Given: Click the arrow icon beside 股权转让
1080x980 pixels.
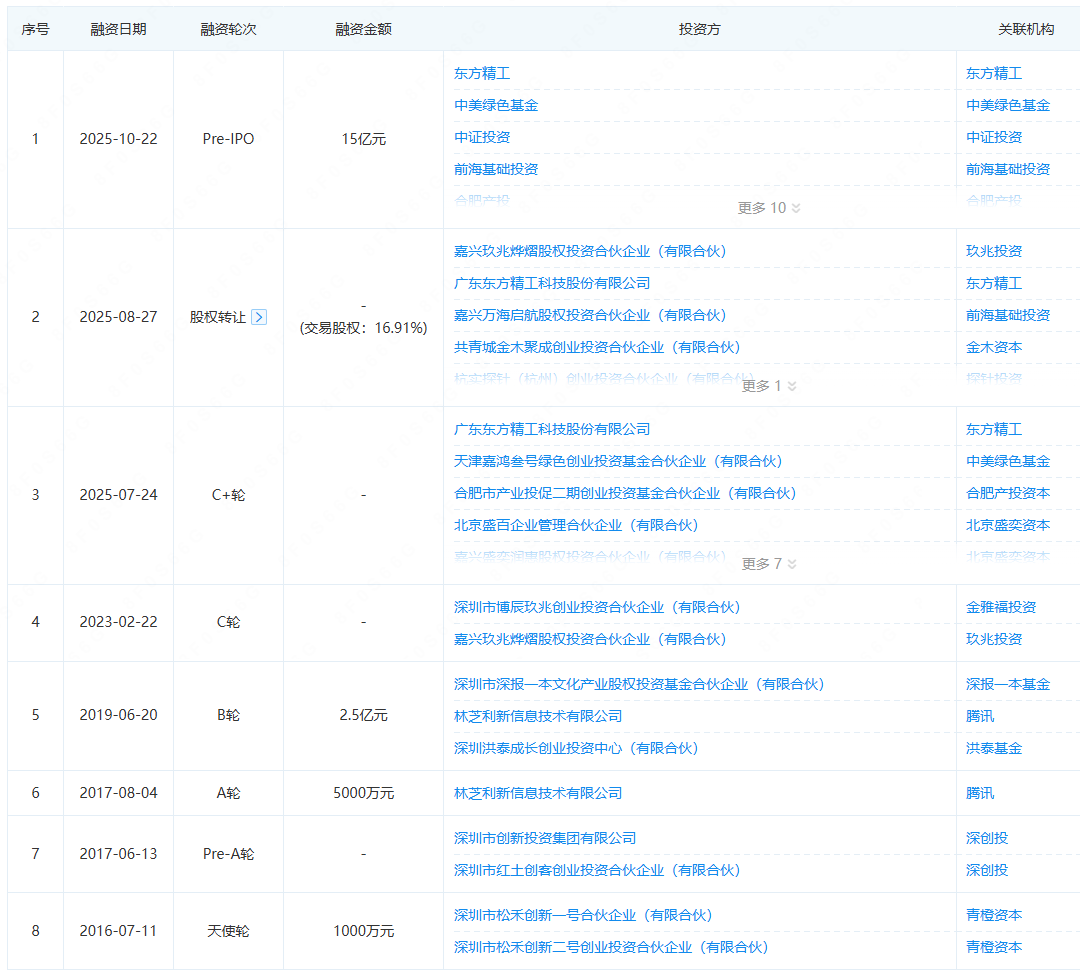Looking at the screenshot, I should [x=259, y=317].
